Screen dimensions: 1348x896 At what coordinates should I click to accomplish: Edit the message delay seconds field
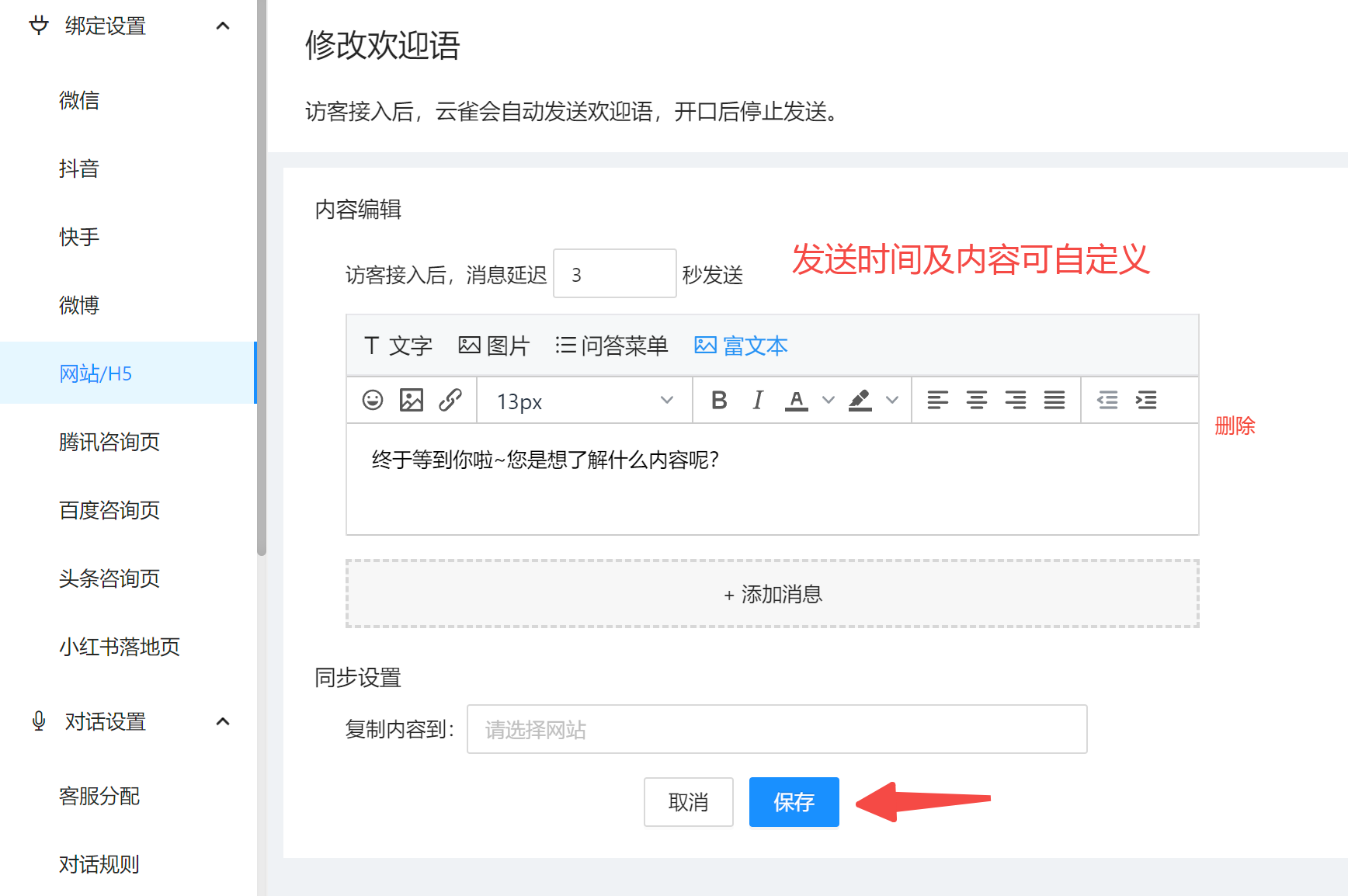coord(614,273)
